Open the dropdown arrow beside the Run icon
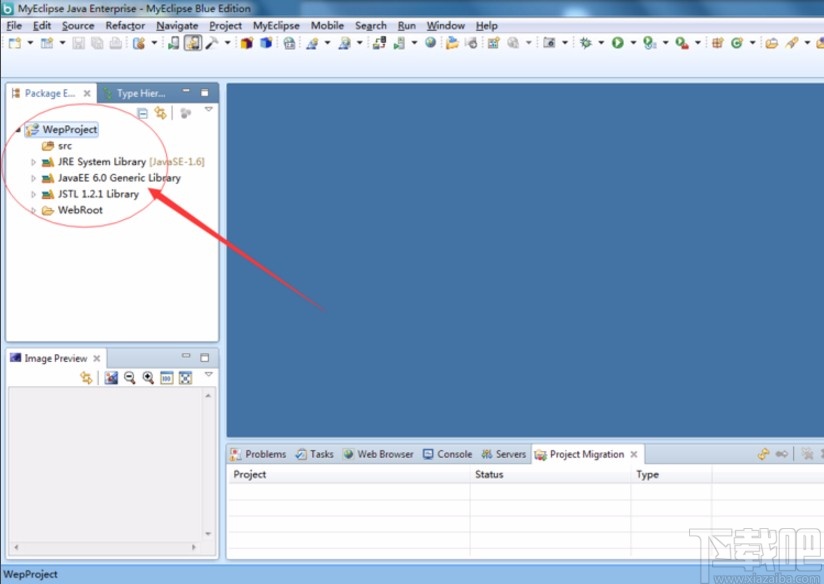Image resolution: width=824 pixels, height=584 pixels. pos(633,43)
